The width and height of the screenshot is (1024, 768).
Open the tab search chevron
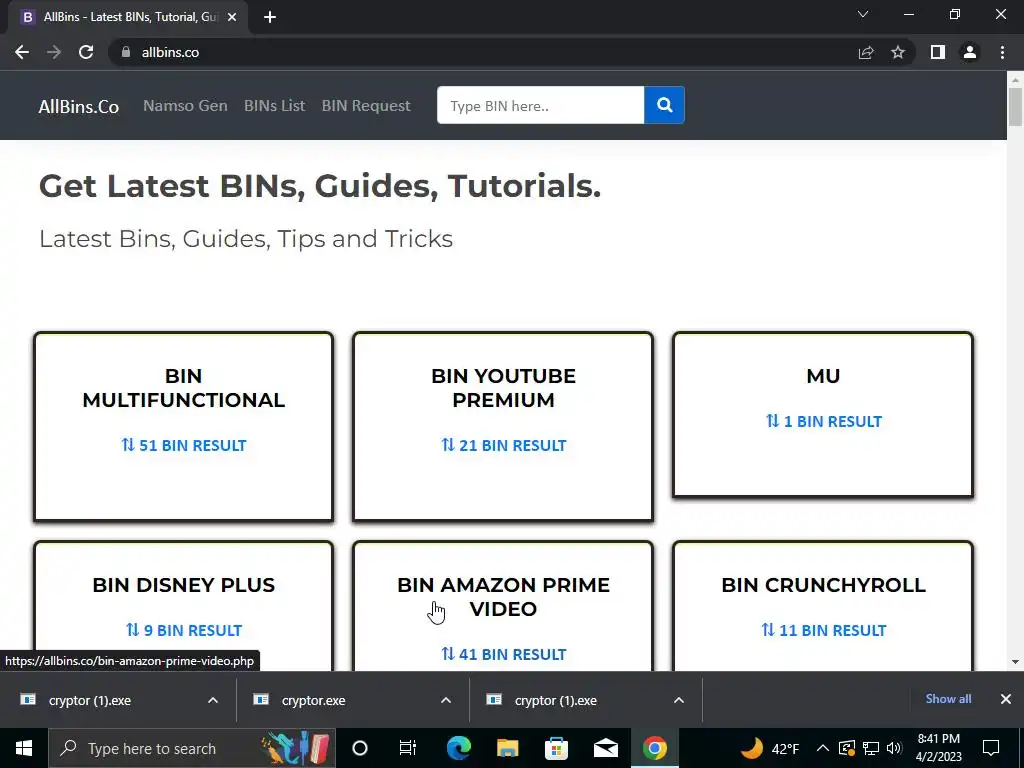click(x=863, y=14)
